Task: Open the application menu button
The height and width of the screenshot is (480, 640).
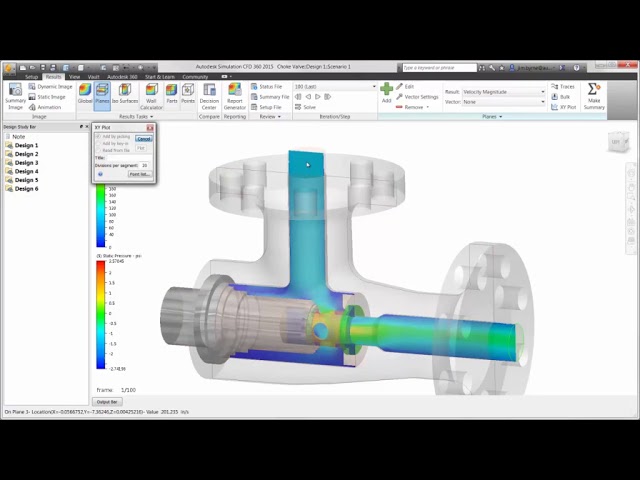Action: coord(9,68)
